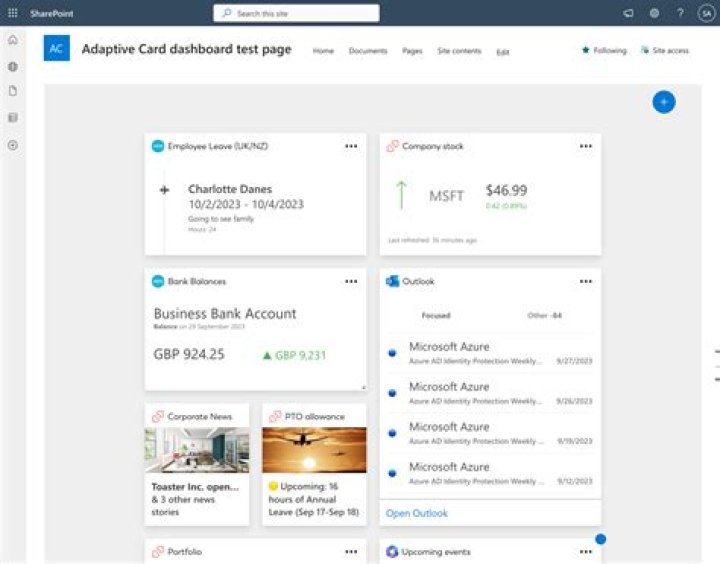The image size is (720, 564).
Task: Click the create plus-circle icon in left rail
Action: pyautogui.click(x=13, y=145)
